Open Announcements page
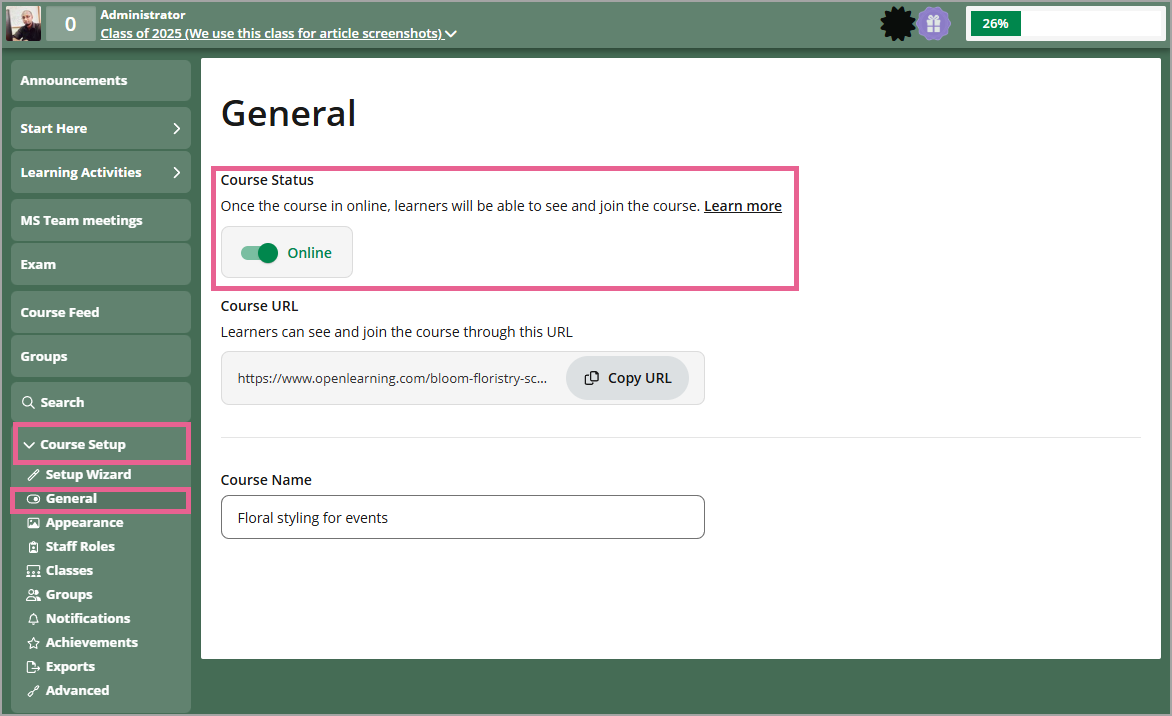This screenshot has height=716, width=1172. click(x=101, y=81)
